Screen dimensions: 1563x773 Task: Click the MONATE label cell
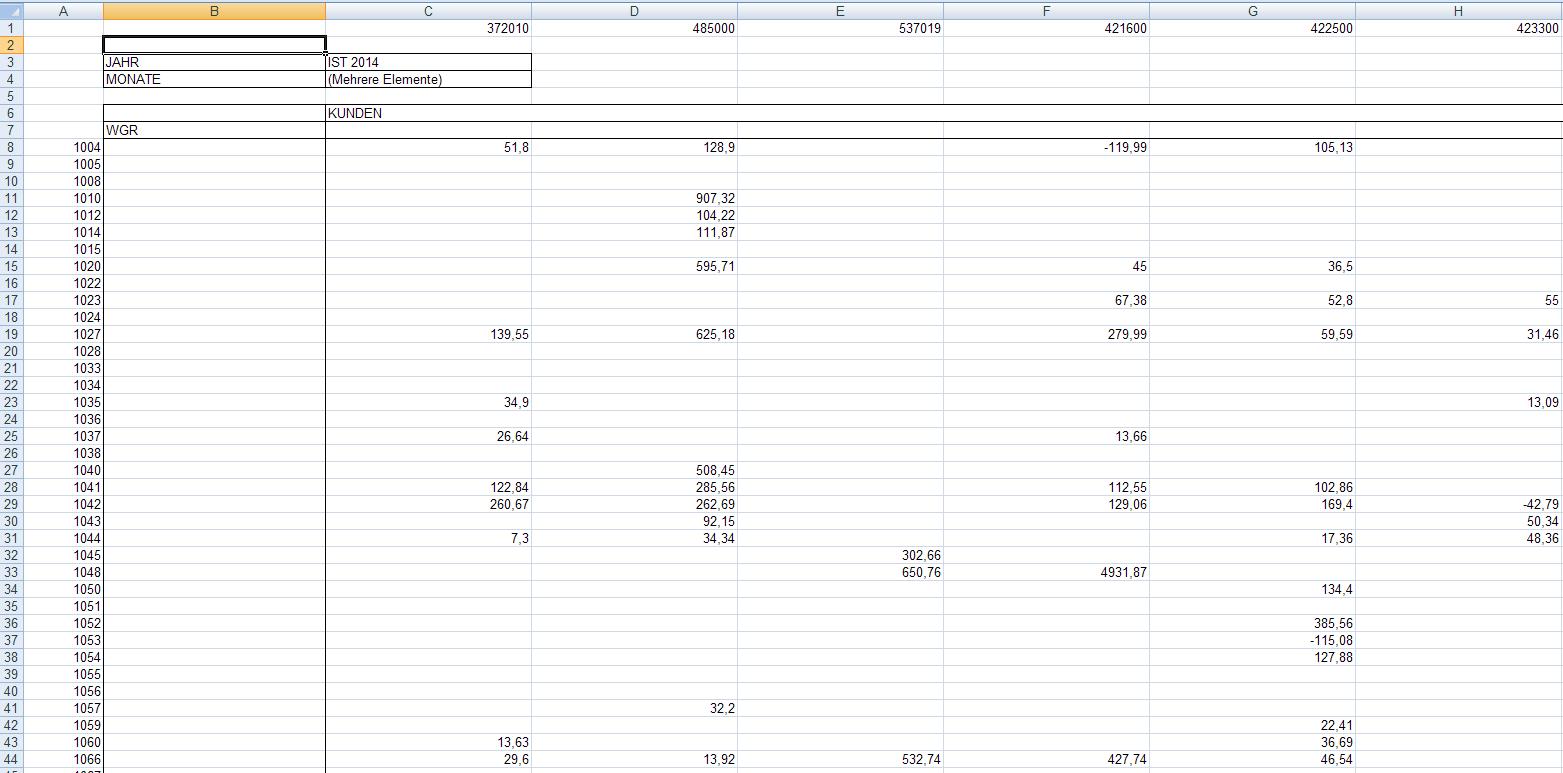(214, 79)
